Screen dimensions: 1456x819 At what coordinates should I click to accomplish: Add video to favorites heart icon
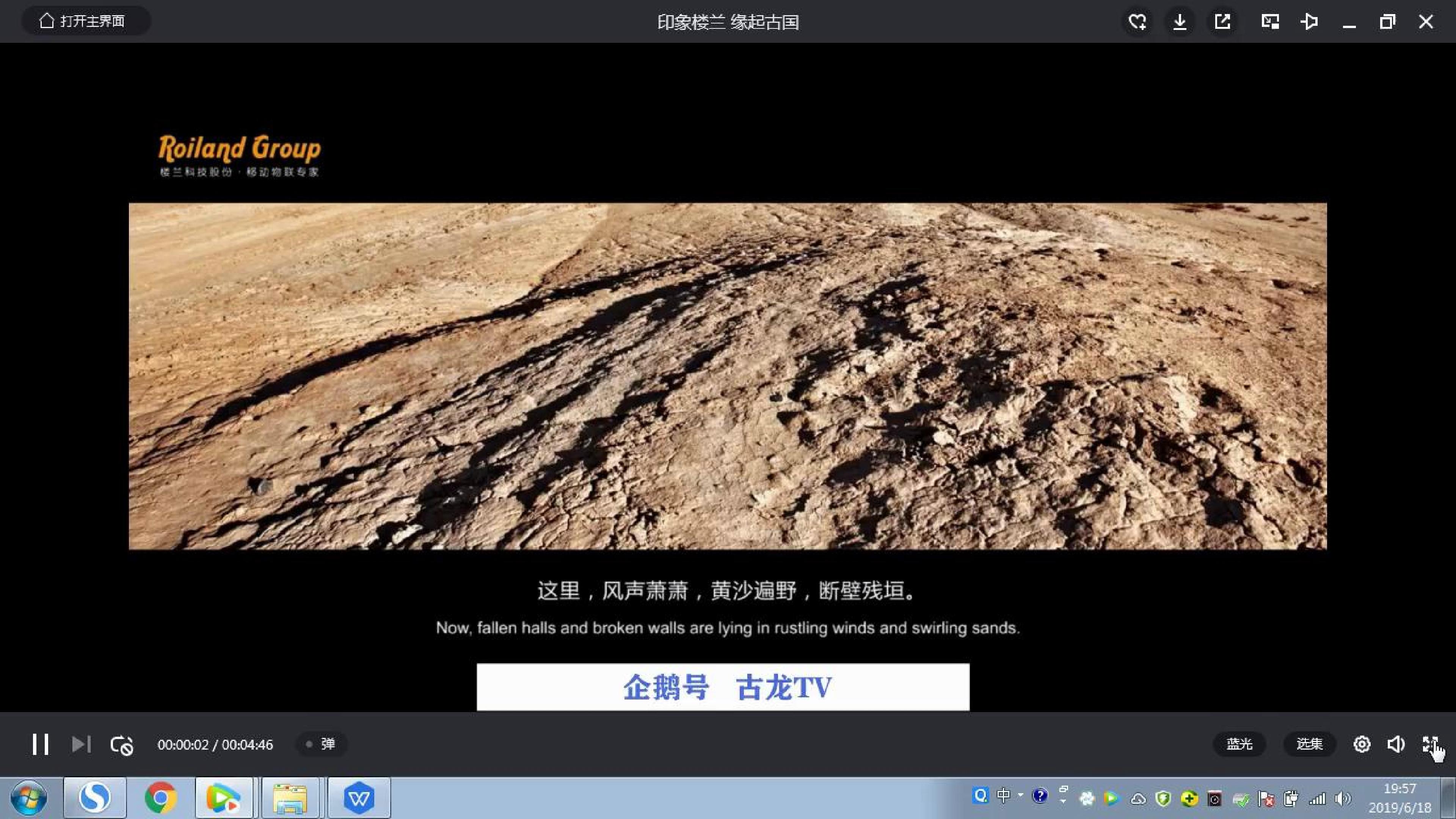pos(1137,22)
